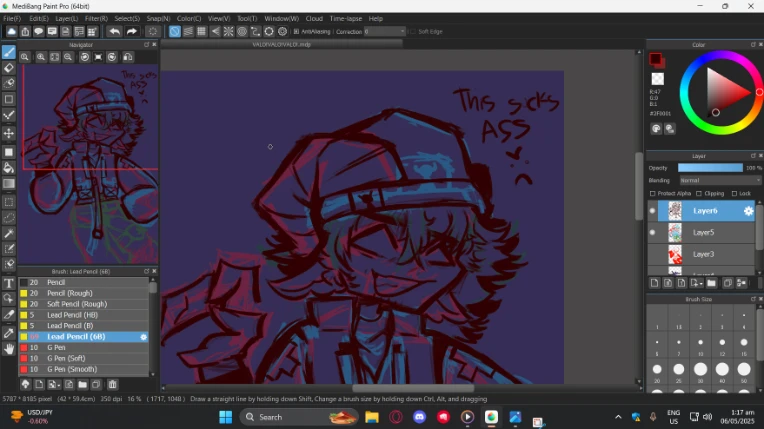Click taskbar Search box
The height and width of the screenshot is (429, 764).
click(299, 417)
